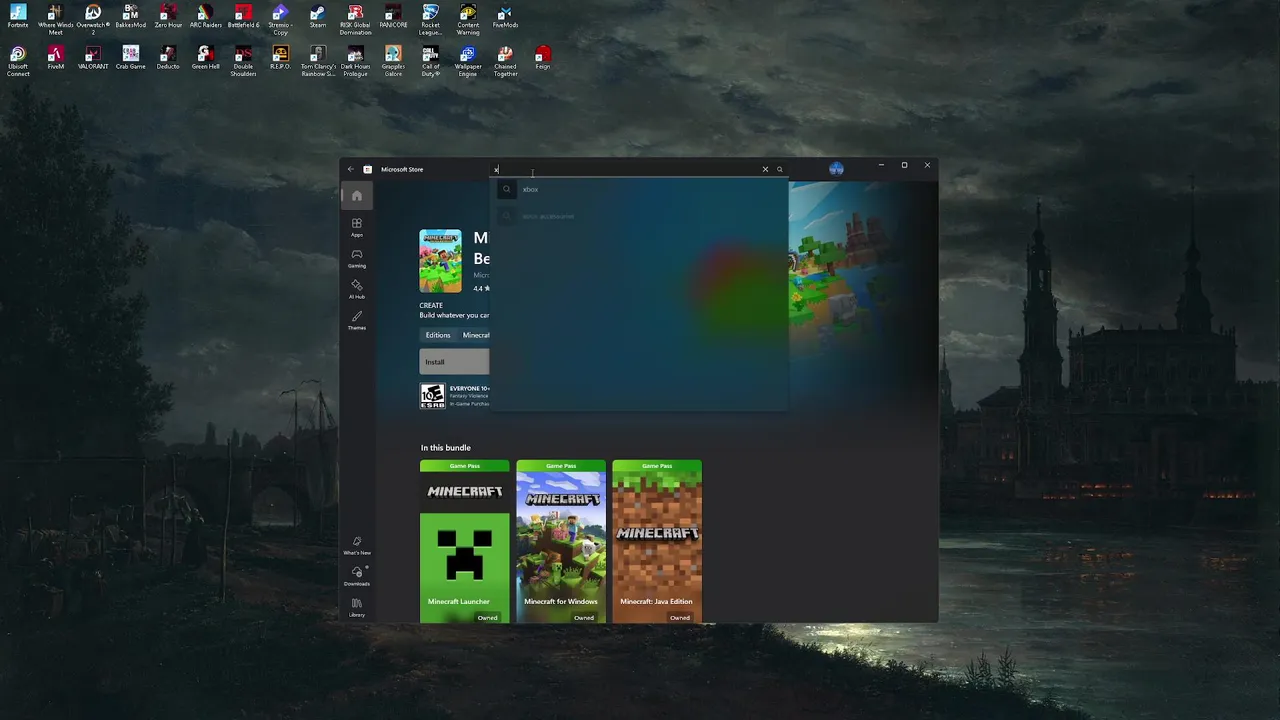Select Deducto desktop icon
Viewport: 1280px width, 720px height.
(x=168, y=58)
